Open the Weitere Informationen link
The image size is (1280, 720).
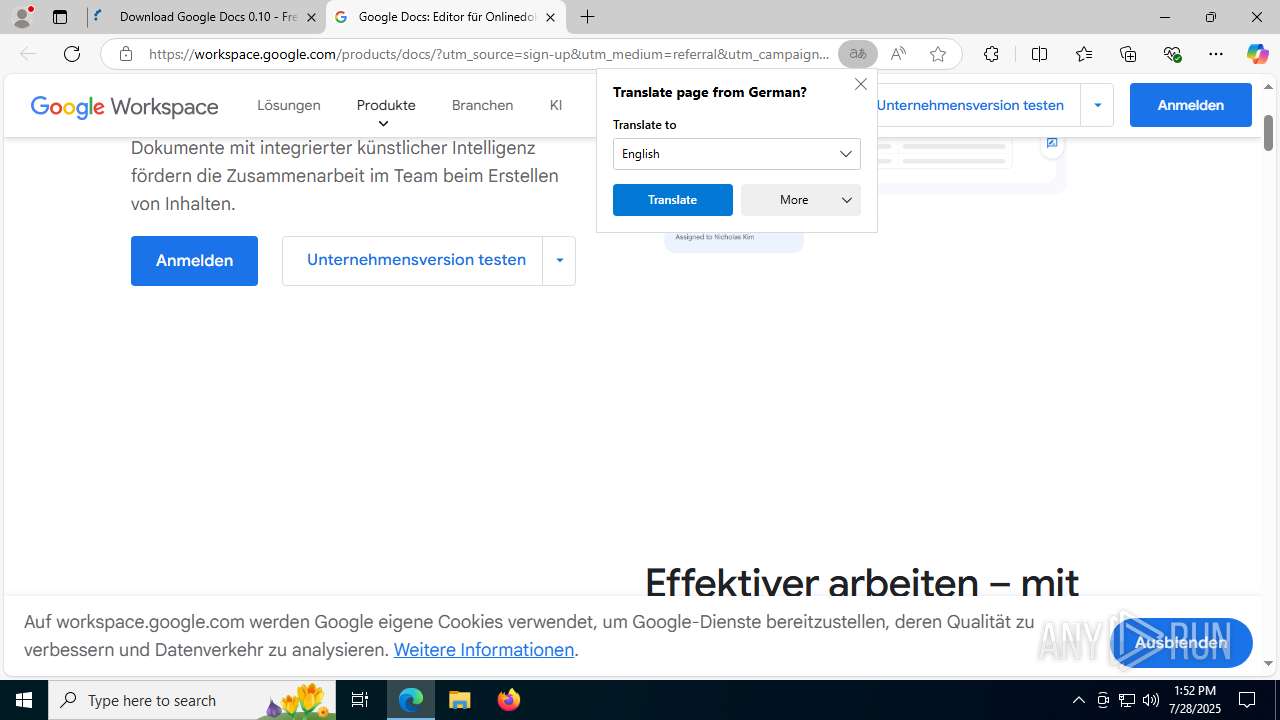[484, 650]
